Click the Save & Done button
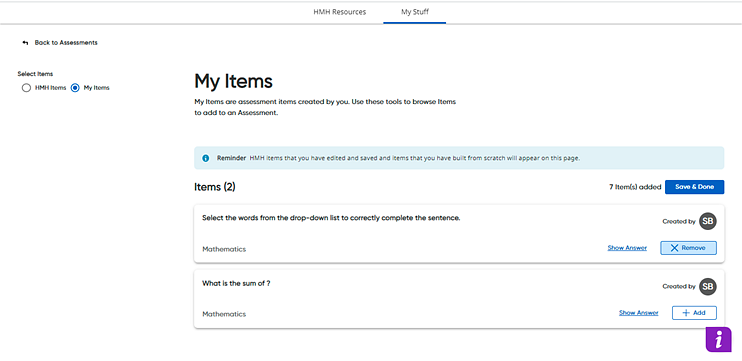The image size is (742, 361). [x=694, y=187]
